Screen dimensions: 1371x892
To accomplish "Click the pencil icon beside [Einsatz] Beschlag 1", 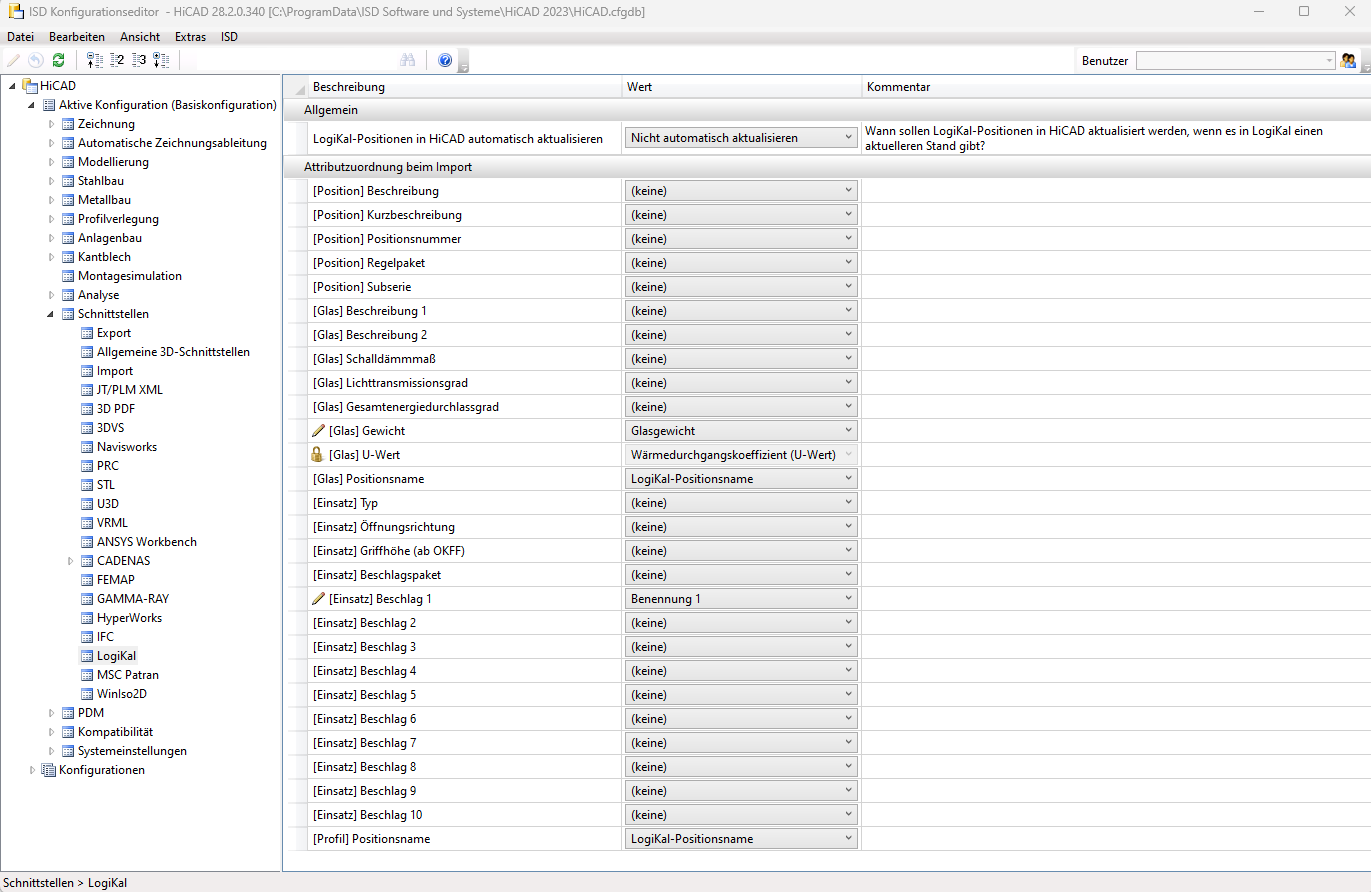I will tap(319, 599).
